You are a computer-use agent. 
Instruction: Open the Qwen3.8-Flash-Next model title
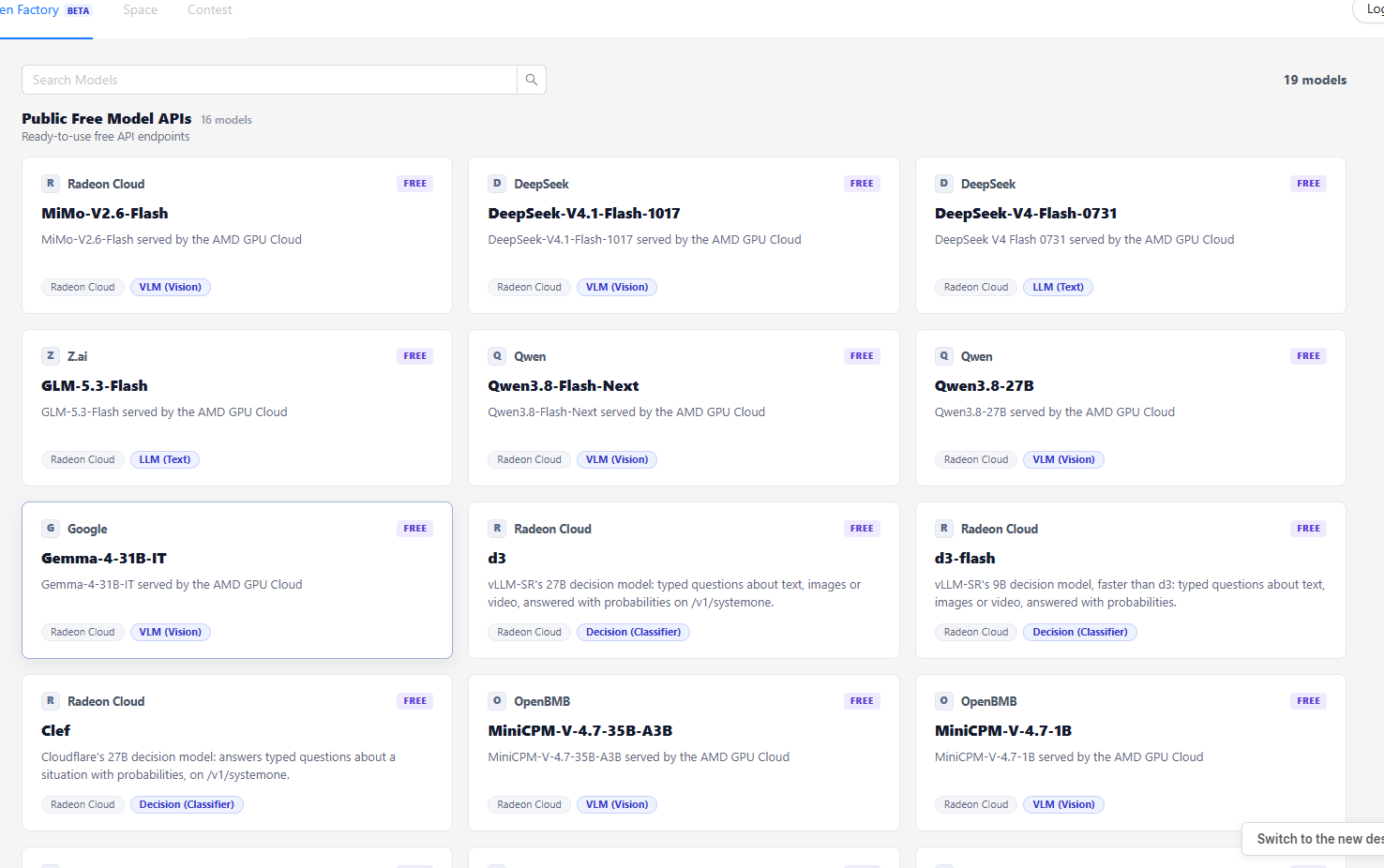(x=564, y=386)
